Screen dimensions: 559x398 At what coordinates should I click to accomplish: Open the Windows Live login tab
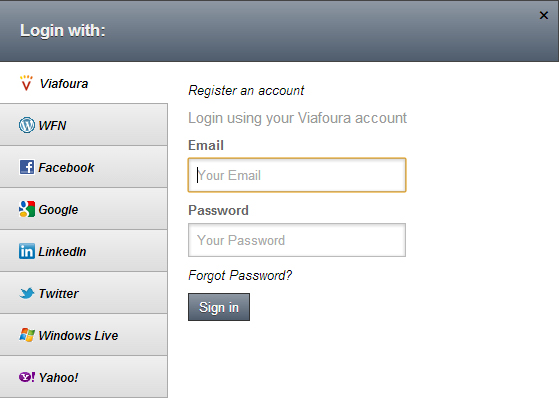point(83,335)
